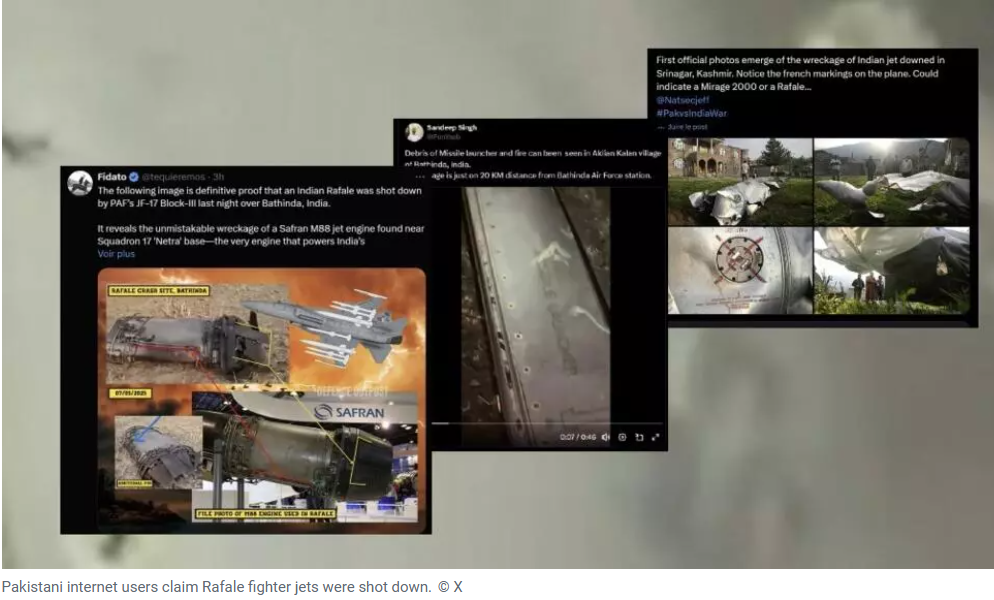This screenshot has height=600, width=994.
Task: Click the picture-in-picture video icon
Action: 639,437
